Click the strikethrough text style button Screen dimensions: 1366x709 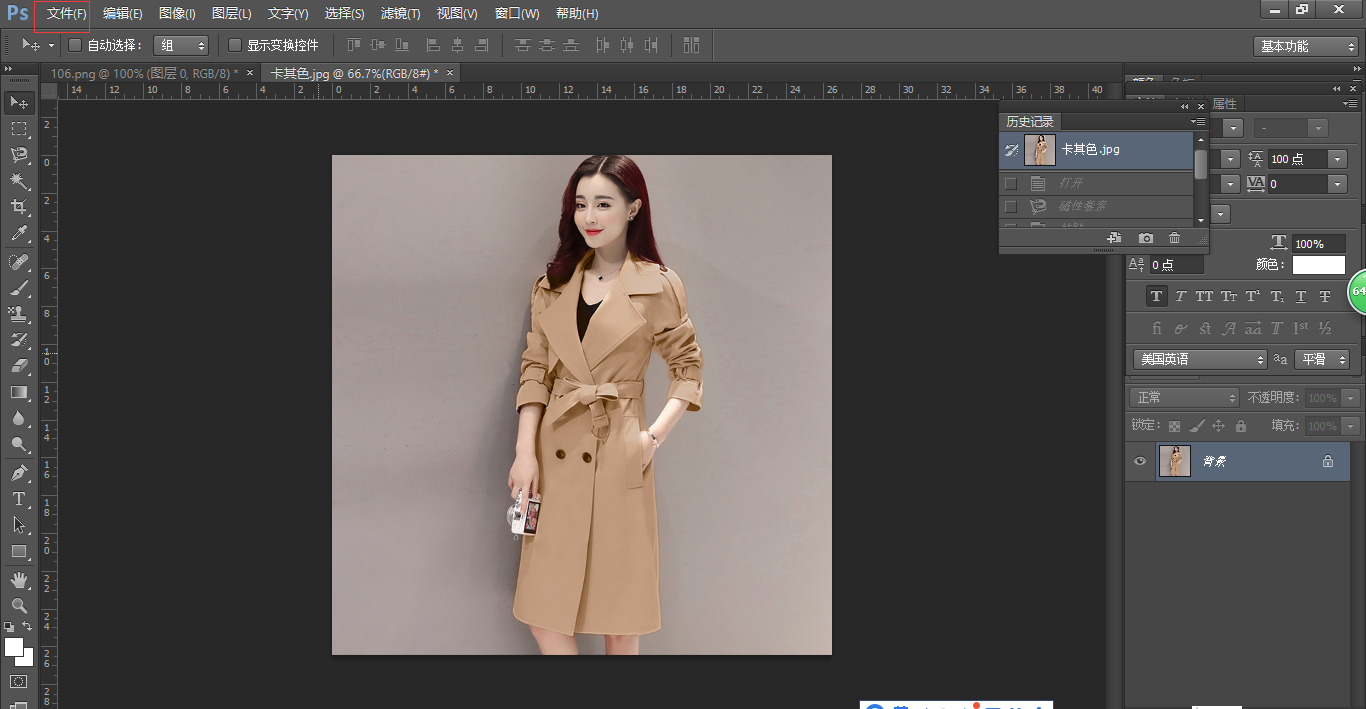pyautogui.click(x=1325, y=296)
